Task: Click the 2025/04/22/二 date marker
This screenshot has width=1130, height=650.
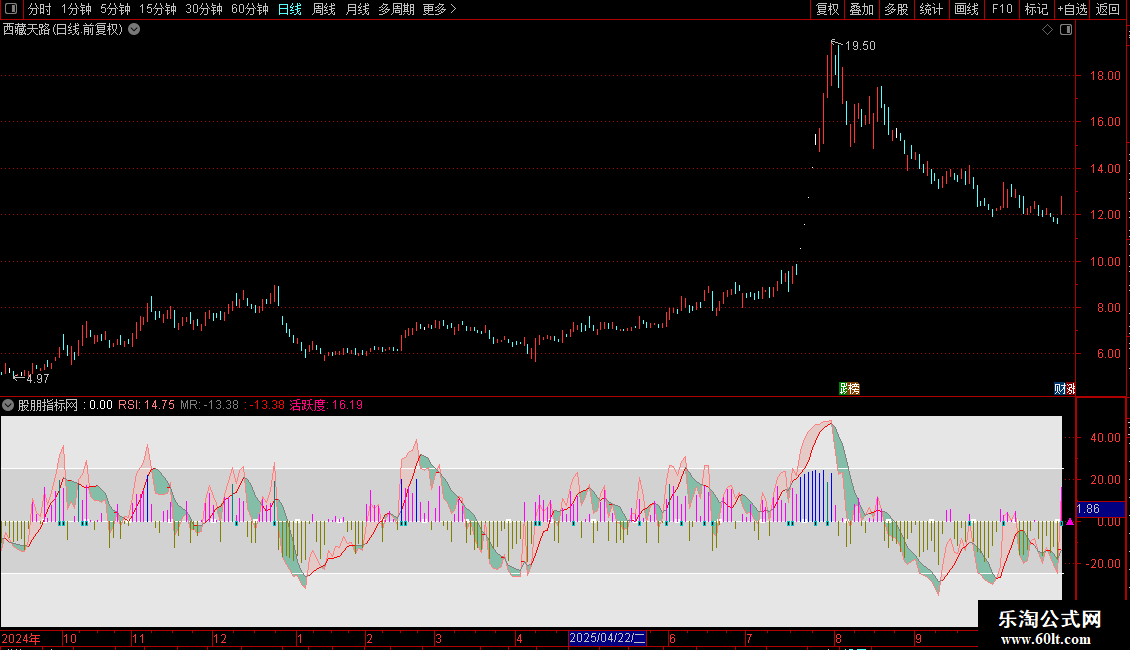Action: [x=607, y=638]
